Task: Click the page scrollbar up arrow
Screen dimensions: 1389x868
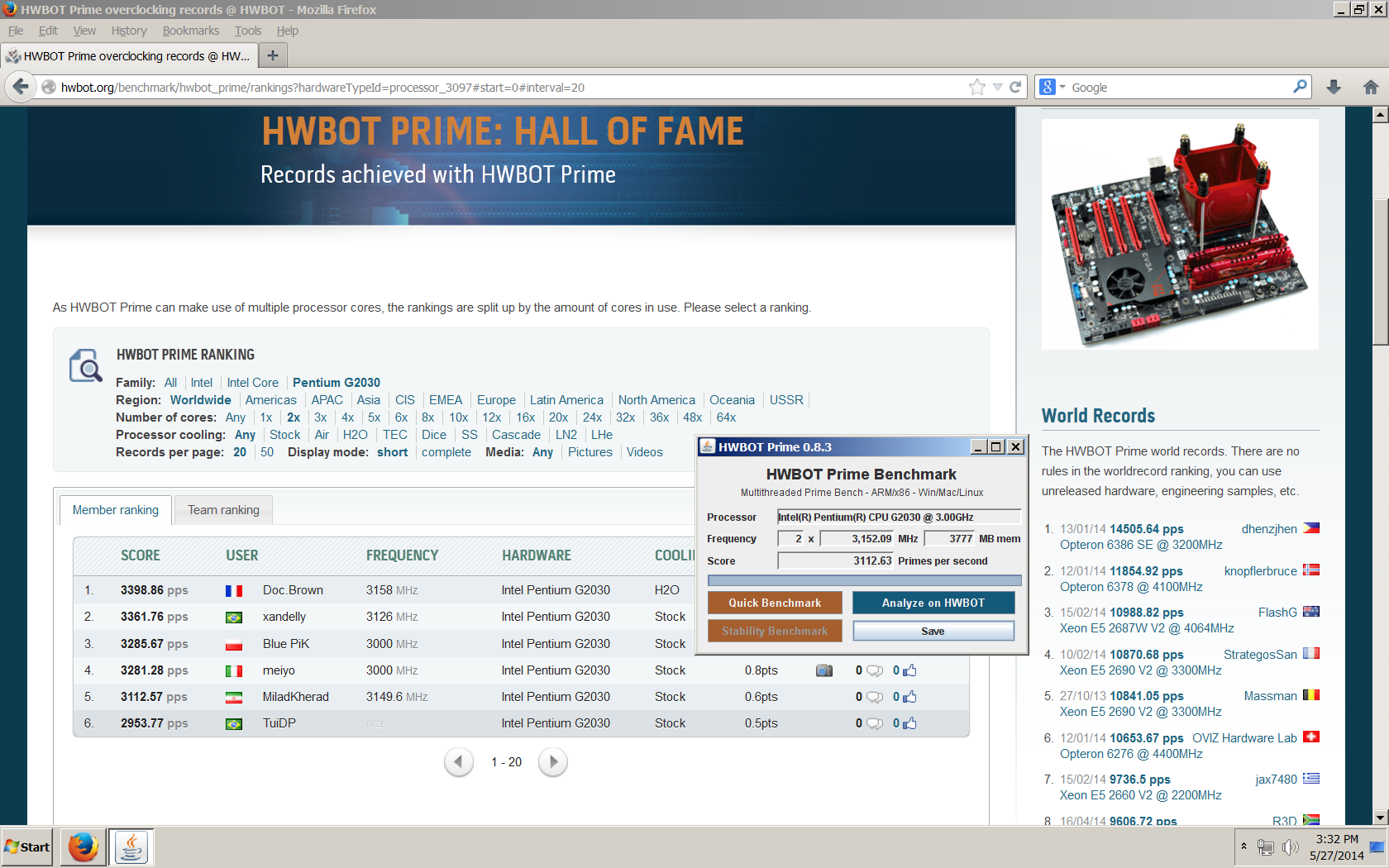Action: point(1380,115)
